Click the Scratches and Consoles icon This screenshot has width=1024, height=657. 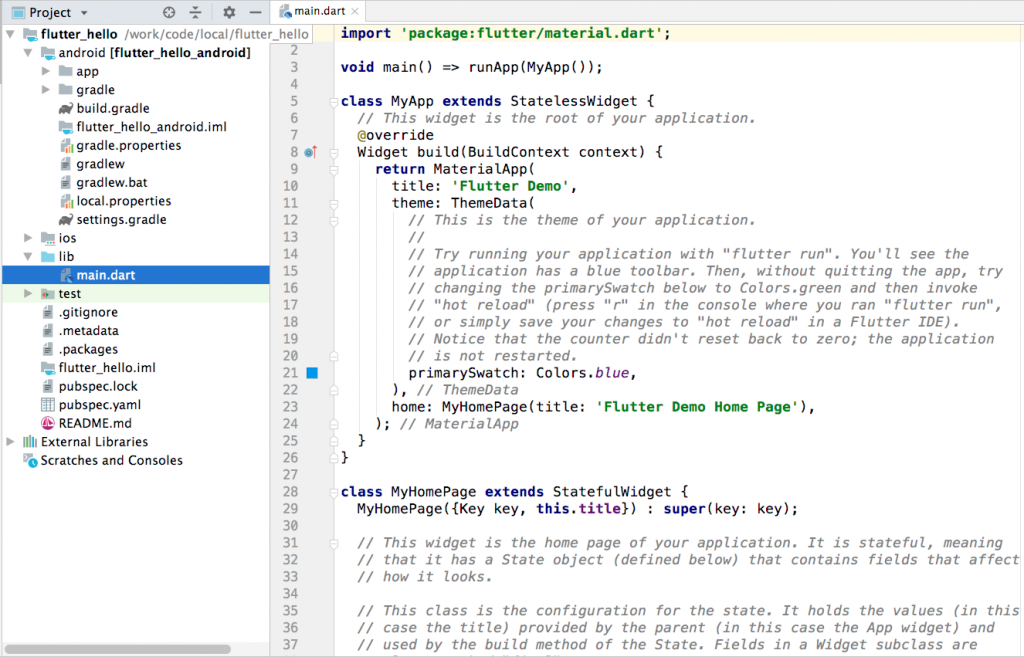[30, 460]
